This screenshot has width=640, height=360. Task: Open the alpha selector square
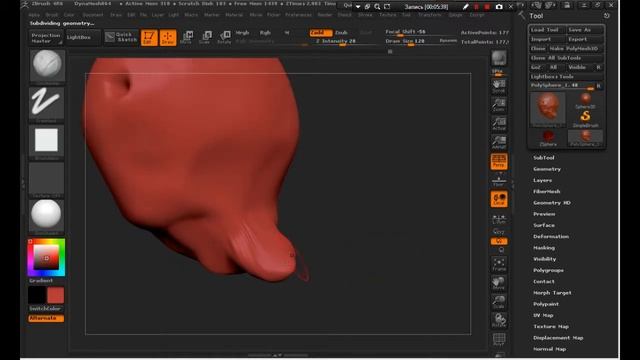(46, 140)
